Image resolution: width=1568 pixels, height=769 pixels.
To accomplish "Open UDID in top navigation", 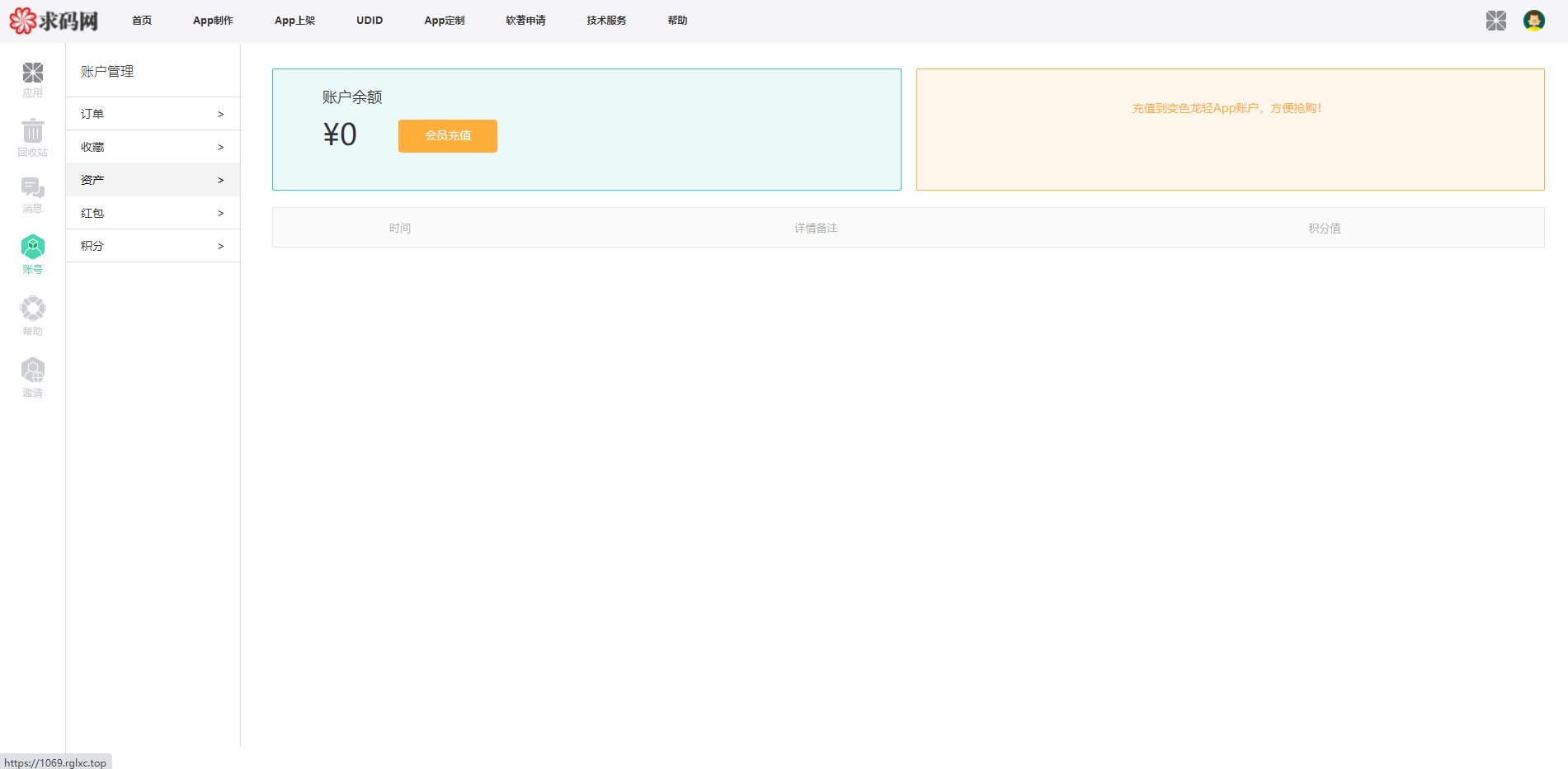I will (370, 21).
